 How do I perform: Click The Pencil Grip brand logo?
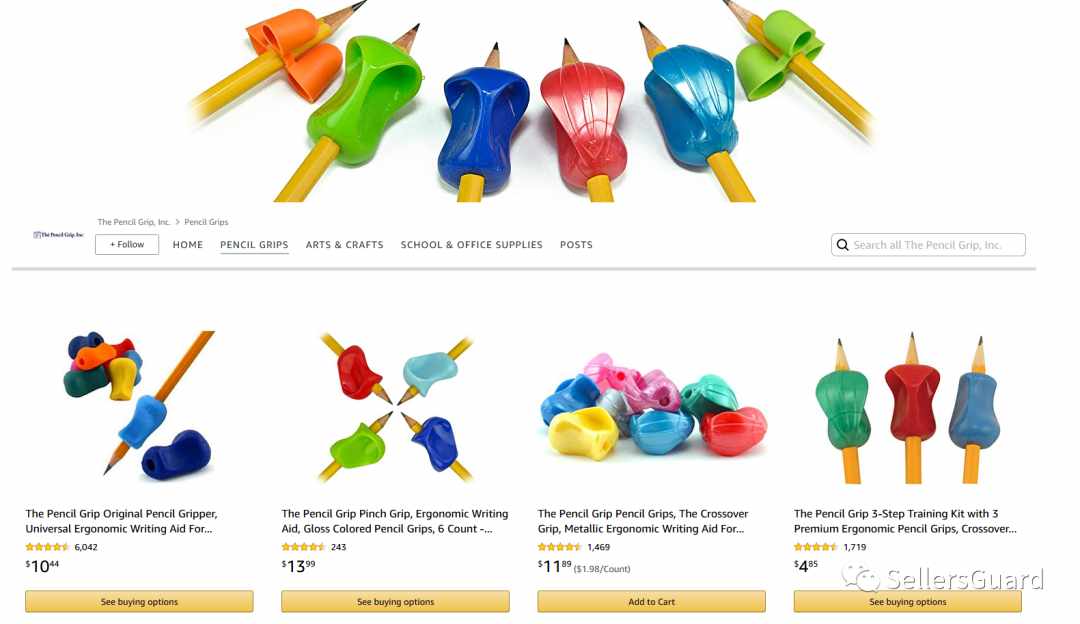pos(59,235)
